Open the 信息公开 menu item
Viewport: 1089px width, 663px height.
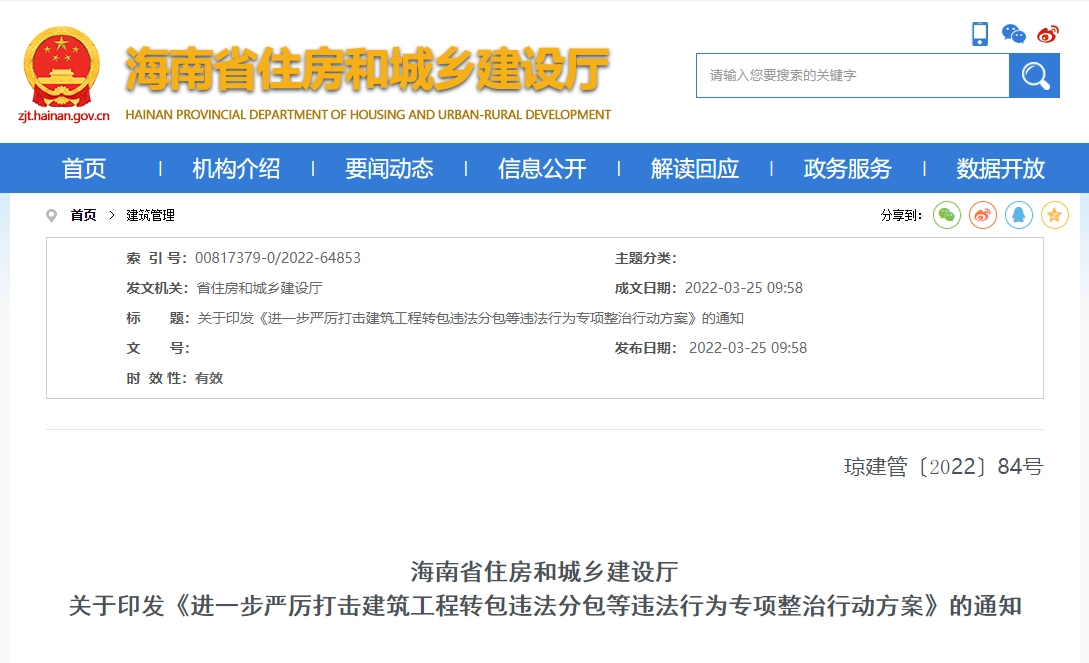[541, 168]
